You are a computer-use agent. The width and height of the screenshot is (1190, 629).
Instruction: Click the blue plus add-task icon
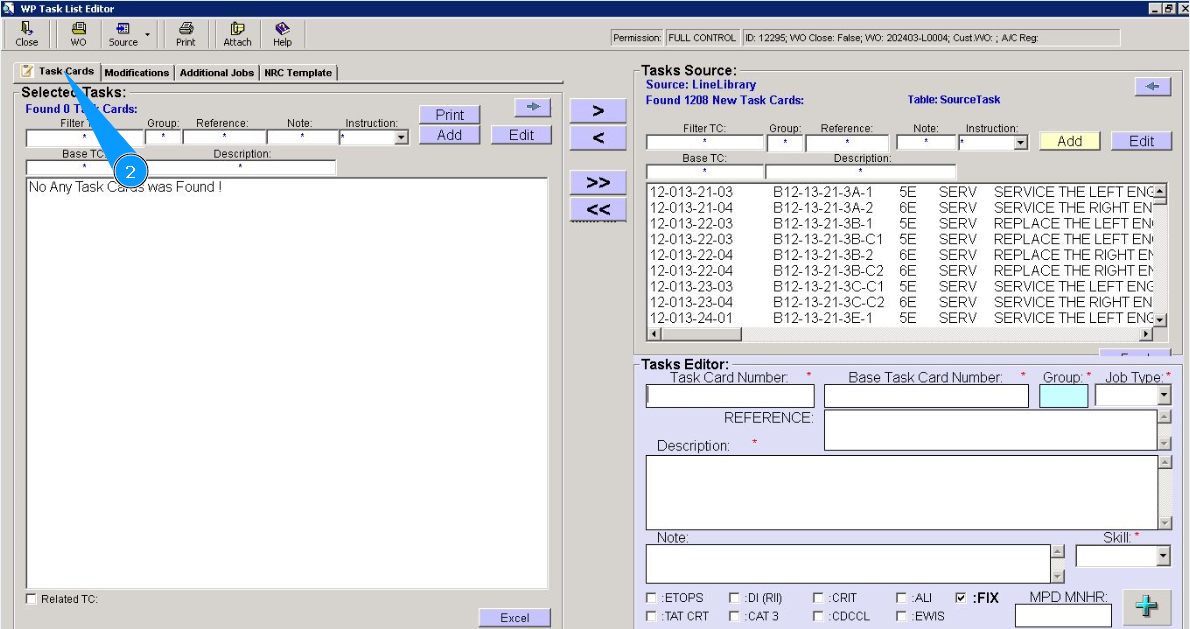click(1147, 606)
